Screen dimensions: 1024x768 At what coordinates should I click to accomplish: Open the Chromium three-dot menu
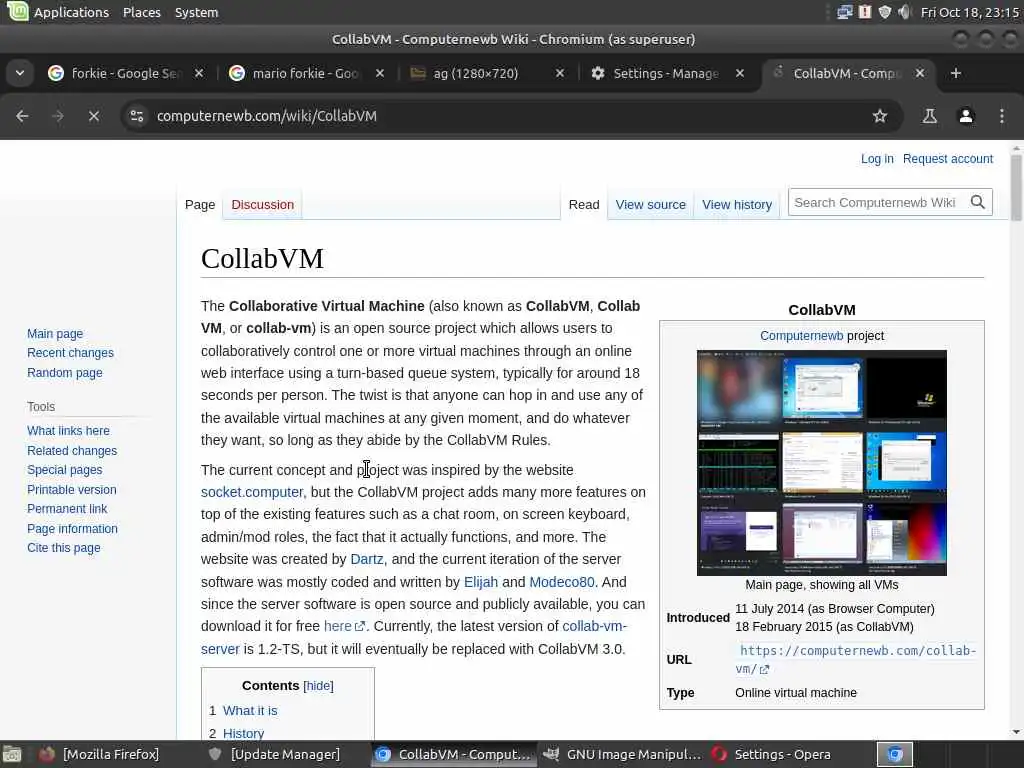click(x=1002, y=116)
